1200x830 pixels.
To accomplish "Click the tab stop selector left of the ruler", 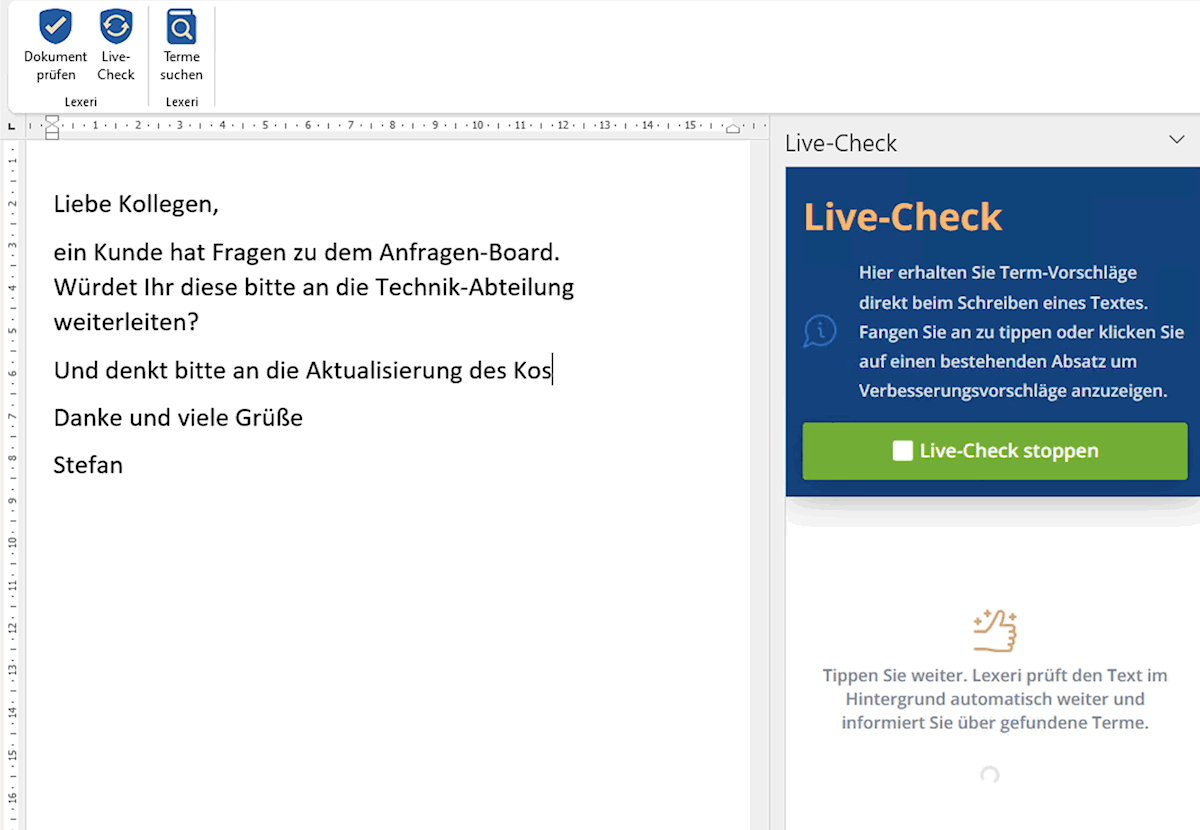I will pos(13,127).
